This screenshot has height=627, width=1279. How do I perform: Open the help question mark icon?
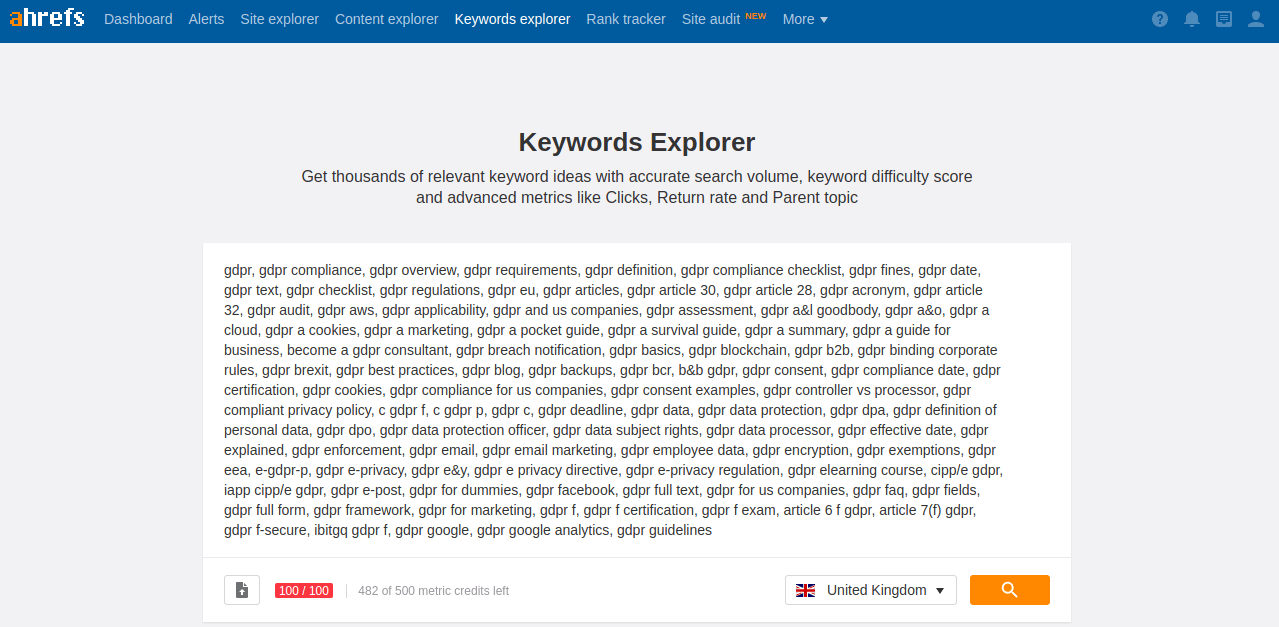pos(1160,19)
